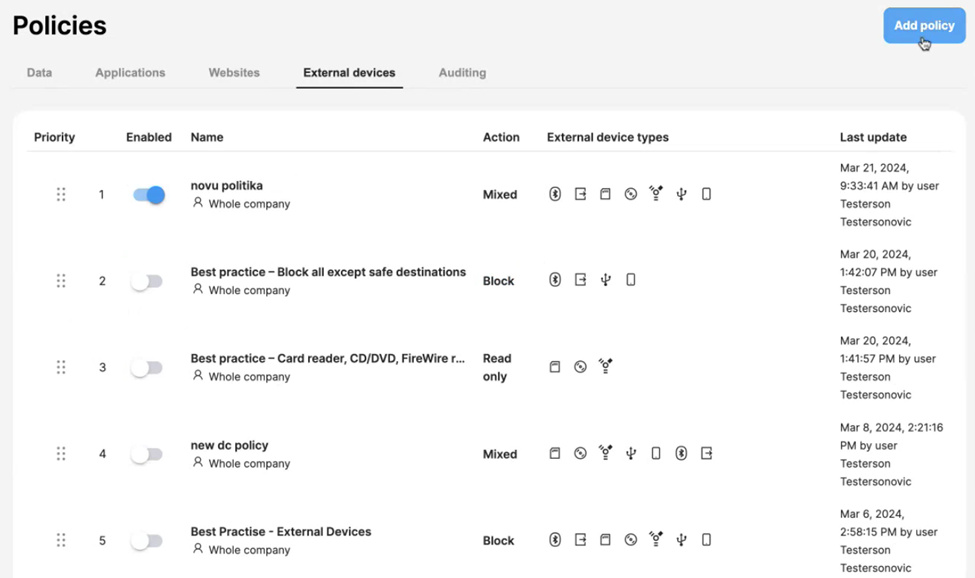Disable the novu politika policy toggle

tap(147, 195)
